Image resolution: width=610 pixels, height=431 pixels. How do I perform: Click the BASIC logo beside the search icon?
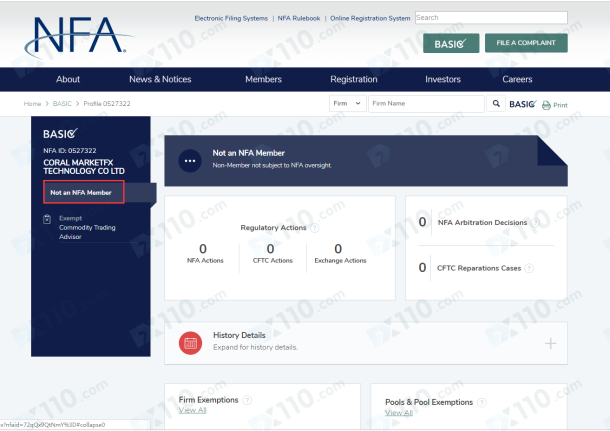(522, 104)
